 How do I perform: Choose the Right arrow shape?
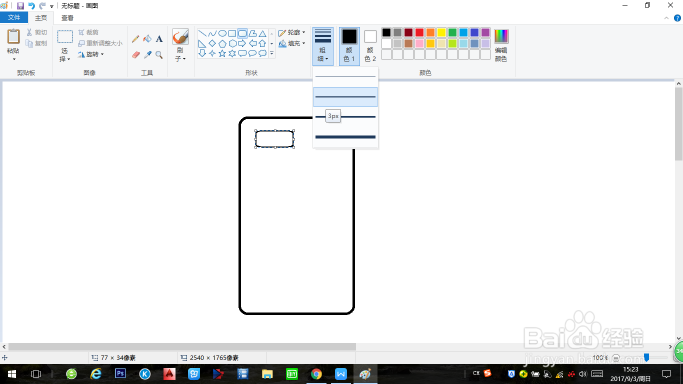(242, 44)
